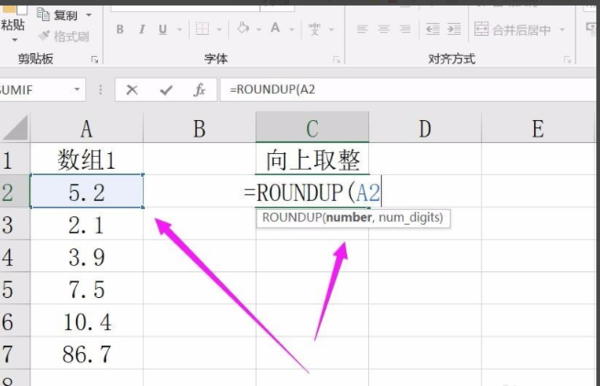This screenshot has width=600, height=386.
Task: Increase indent
Action: [x=454, y=29]
